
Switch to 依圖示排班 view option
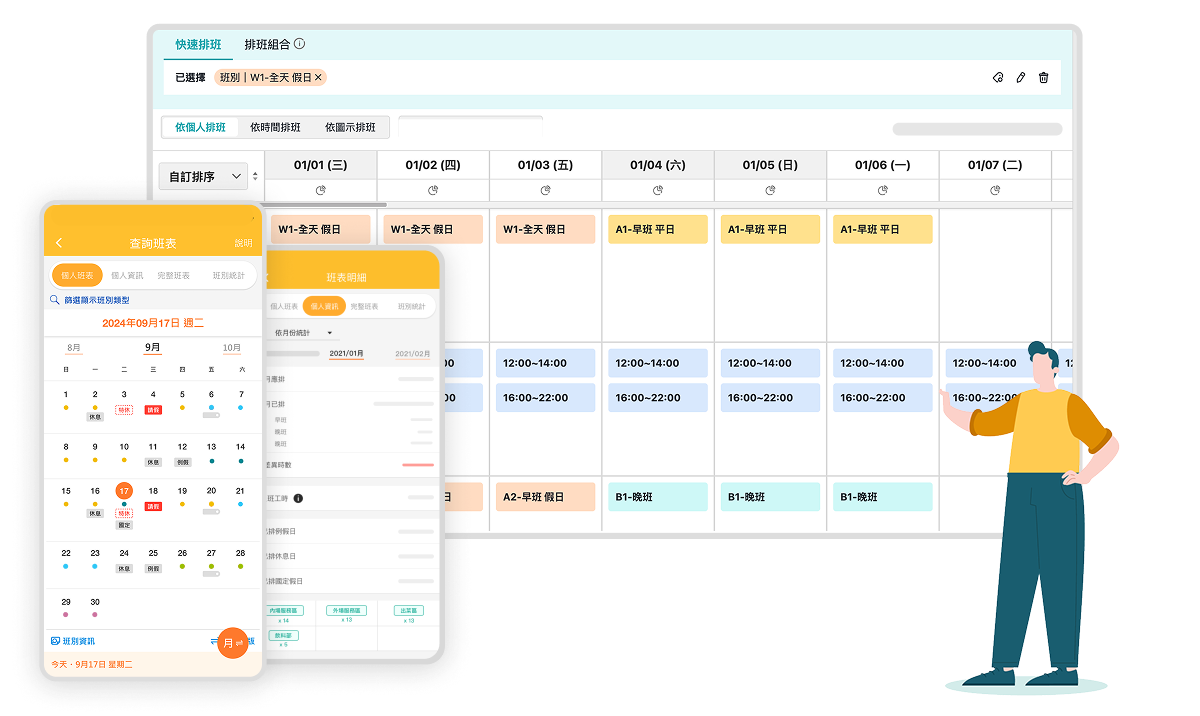[x=350, y=128]
